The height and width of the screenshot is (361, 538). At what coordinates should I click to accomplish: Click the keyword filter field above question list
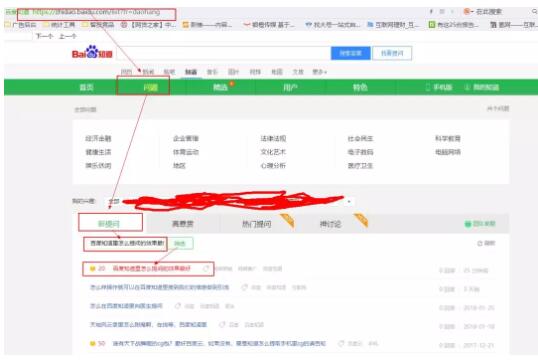click(127, 243)
